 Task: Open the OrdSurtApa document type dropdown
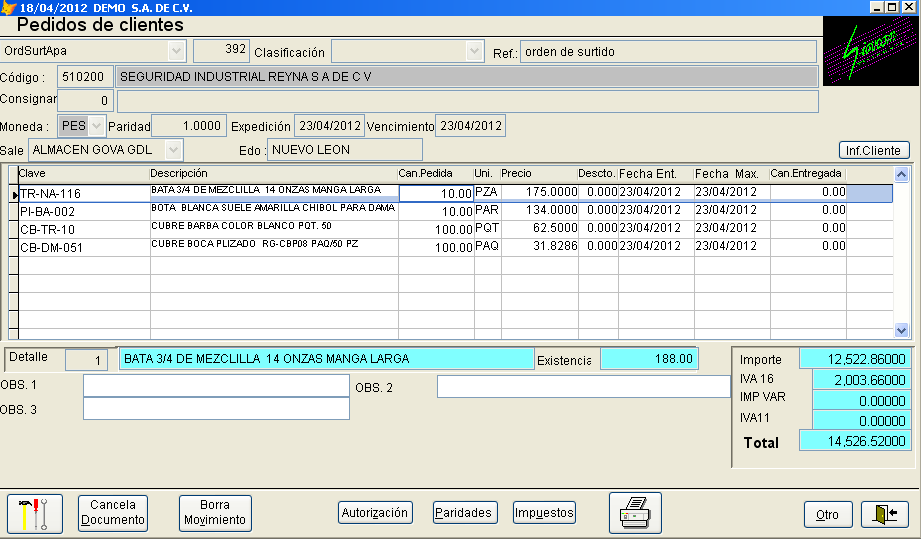click(x=176, y=51)
